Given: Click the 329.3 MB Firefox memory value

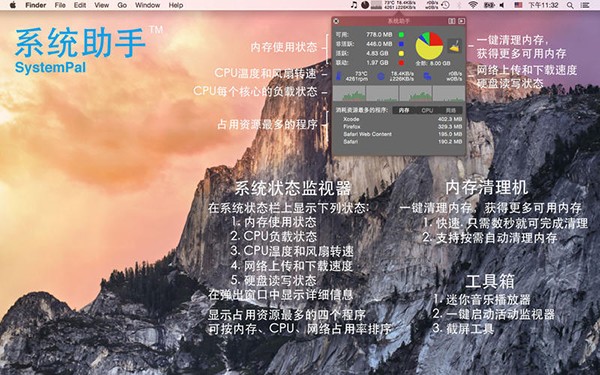Looking at the screenshot, I should point(450,127).
